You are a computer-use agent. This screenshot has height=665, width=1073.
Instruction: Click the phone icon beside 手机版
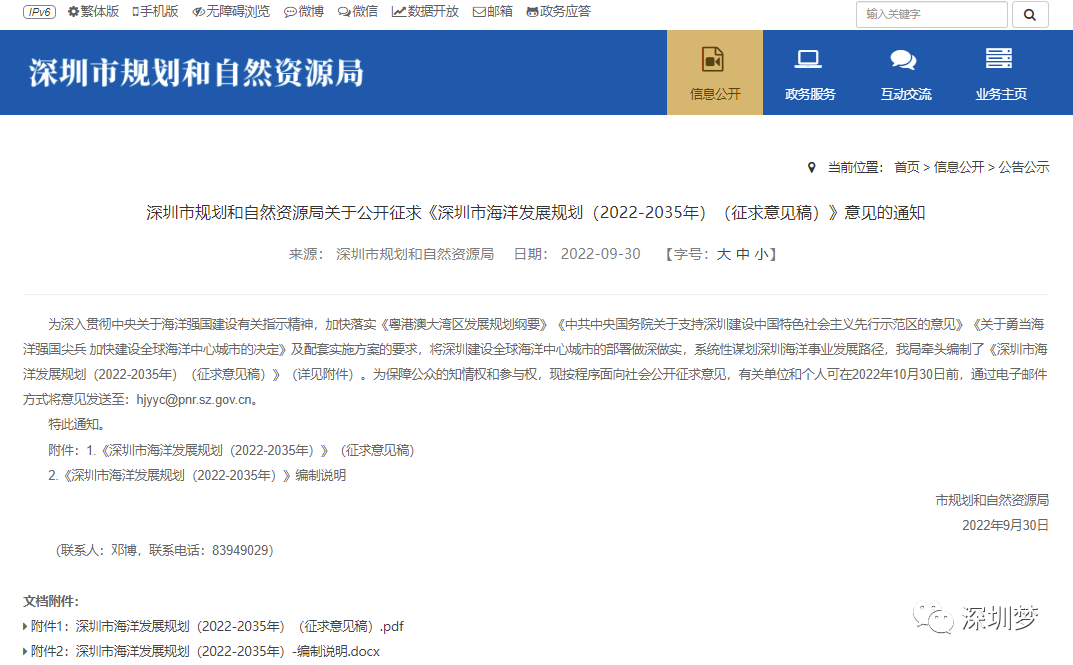click(x=135, y=12)
